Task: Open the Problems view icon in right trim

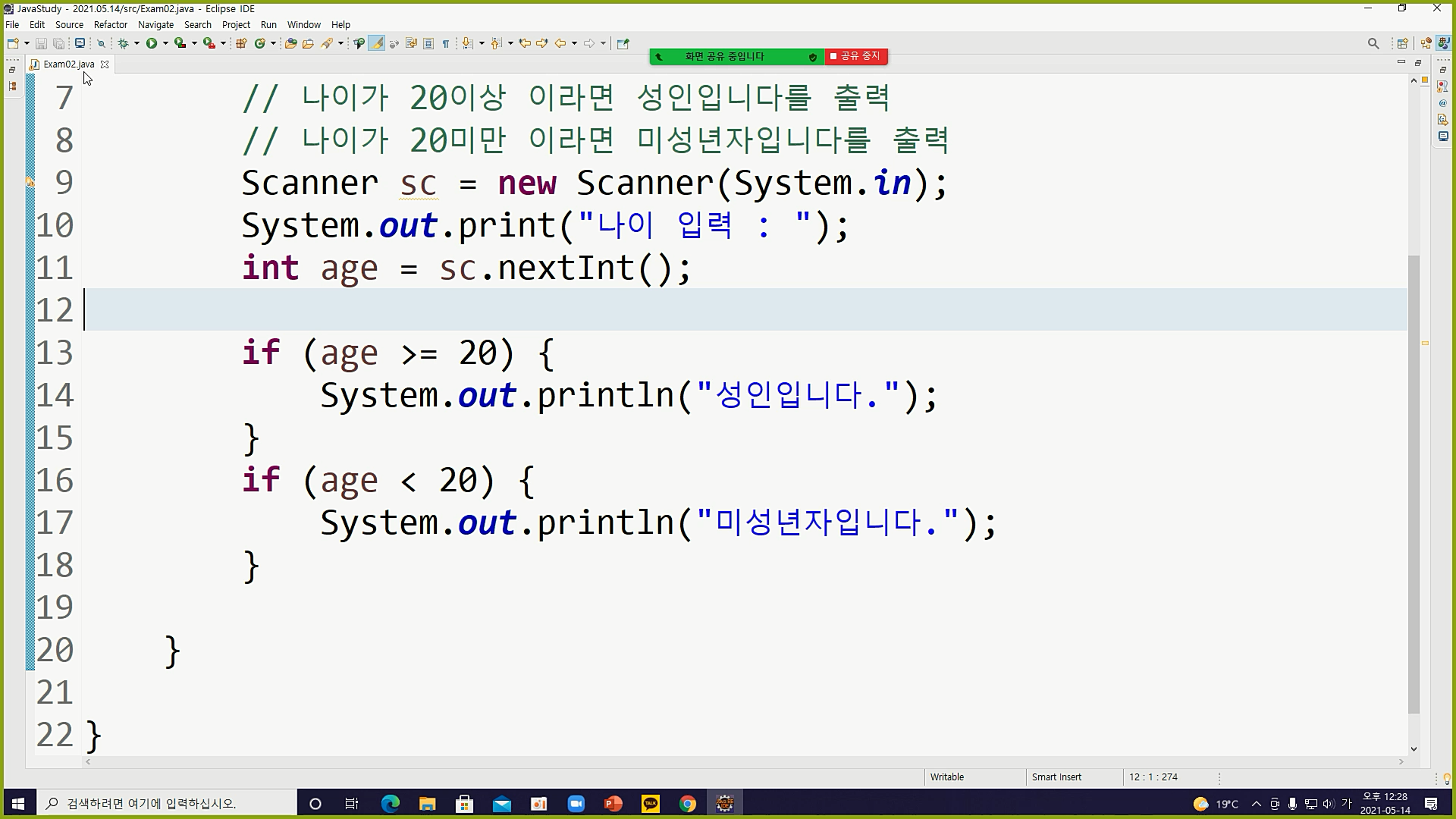Action: click(1442, 86)
